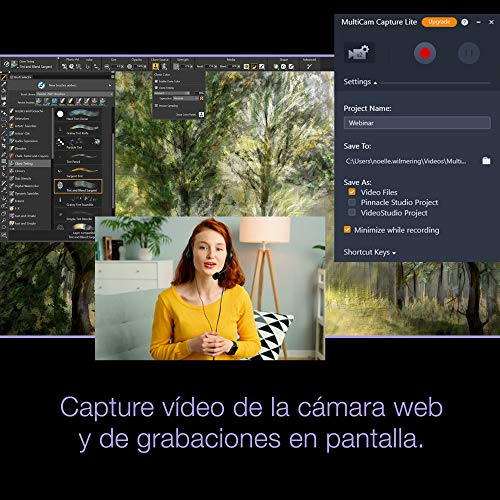
Task: Click brush variant list scrollbar
Action: [x=113, y=170]
